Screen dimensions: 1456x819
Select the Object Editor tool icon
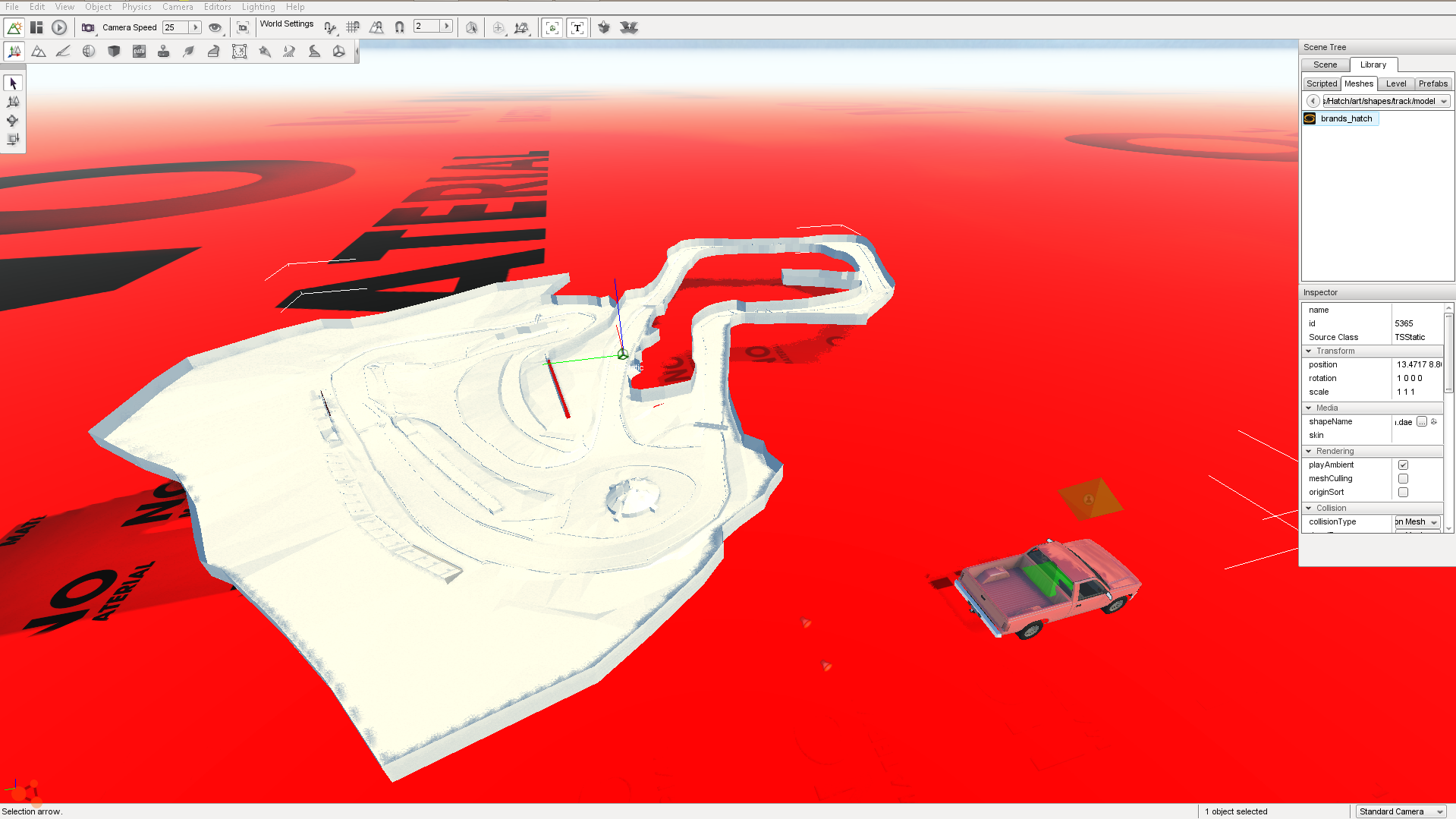click(14, 52)
